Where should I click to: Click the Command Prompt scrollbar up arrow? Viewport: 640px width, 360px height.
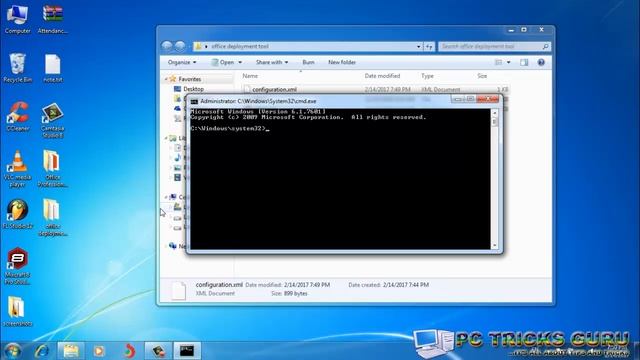click(495, 113)
